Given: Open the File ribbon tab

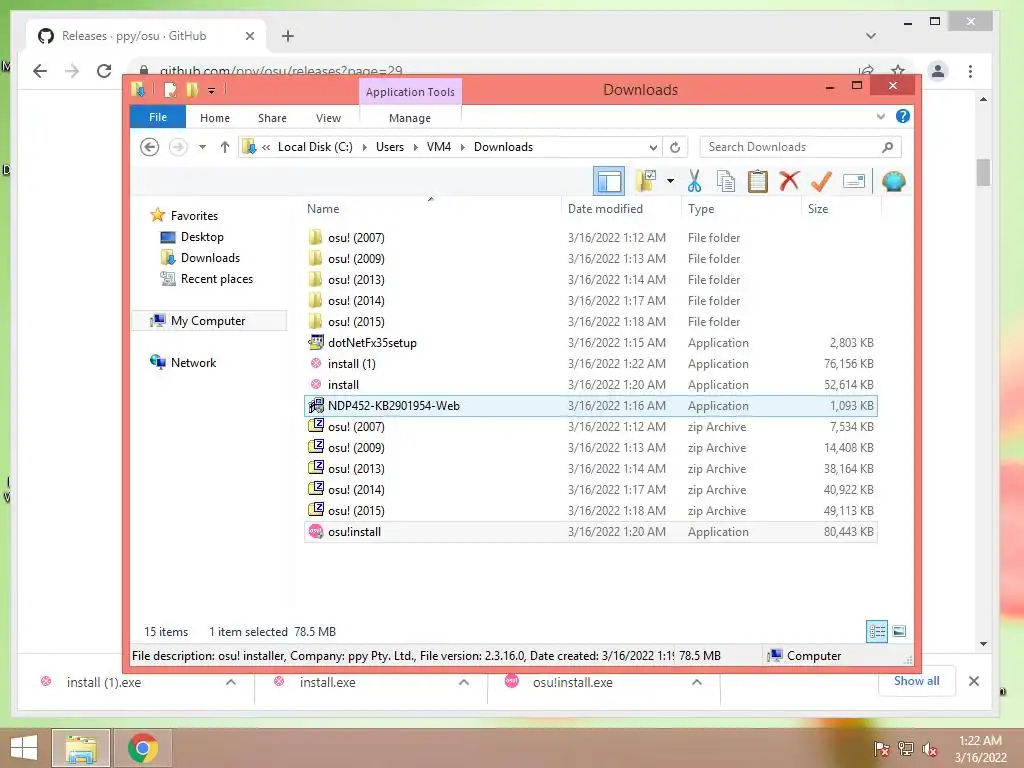Looking at the screenshot, I should tap(157, 117).
